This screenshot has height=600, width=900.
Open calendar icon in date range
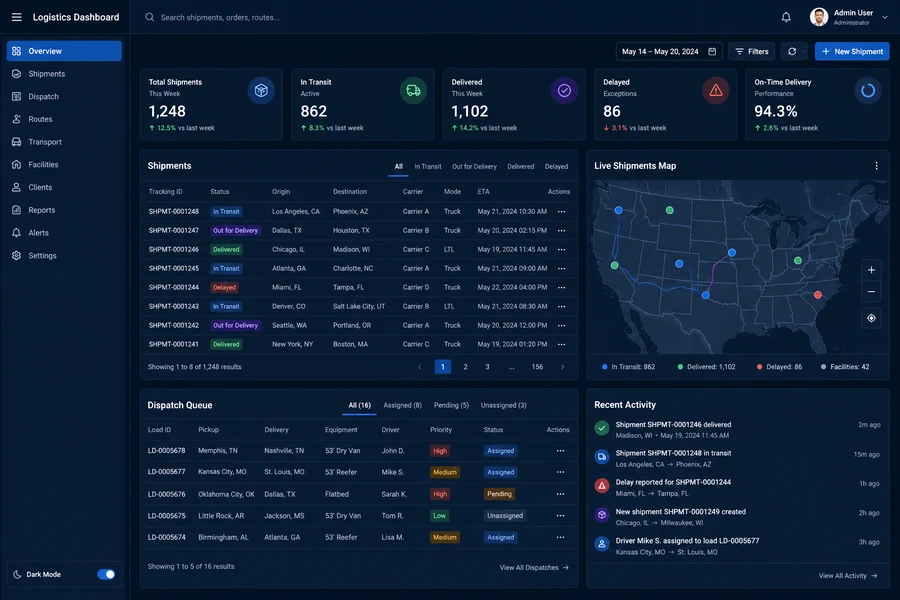tap(712, 52)
